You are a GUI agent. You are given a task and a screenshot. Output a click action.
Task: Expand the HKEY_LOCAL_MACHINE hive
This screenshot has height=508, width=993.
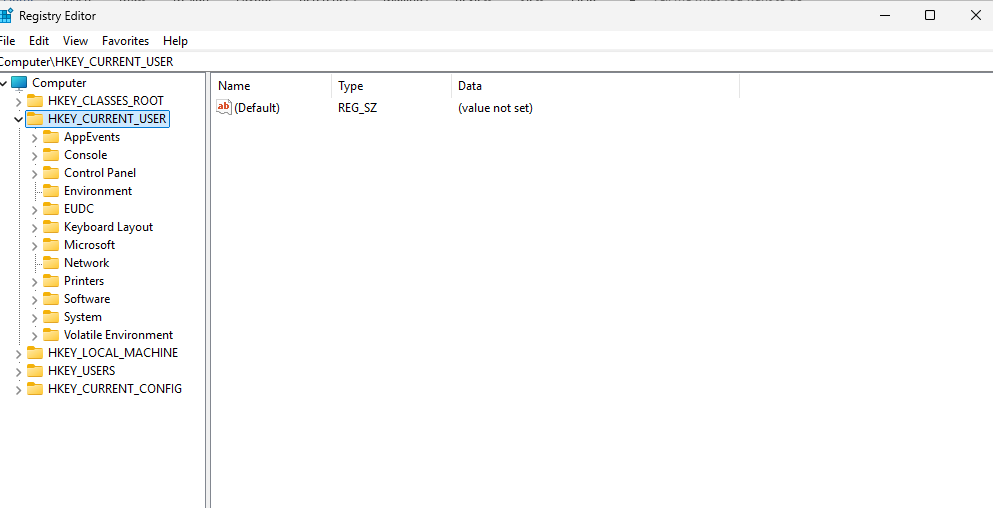[x=18, y=353]
